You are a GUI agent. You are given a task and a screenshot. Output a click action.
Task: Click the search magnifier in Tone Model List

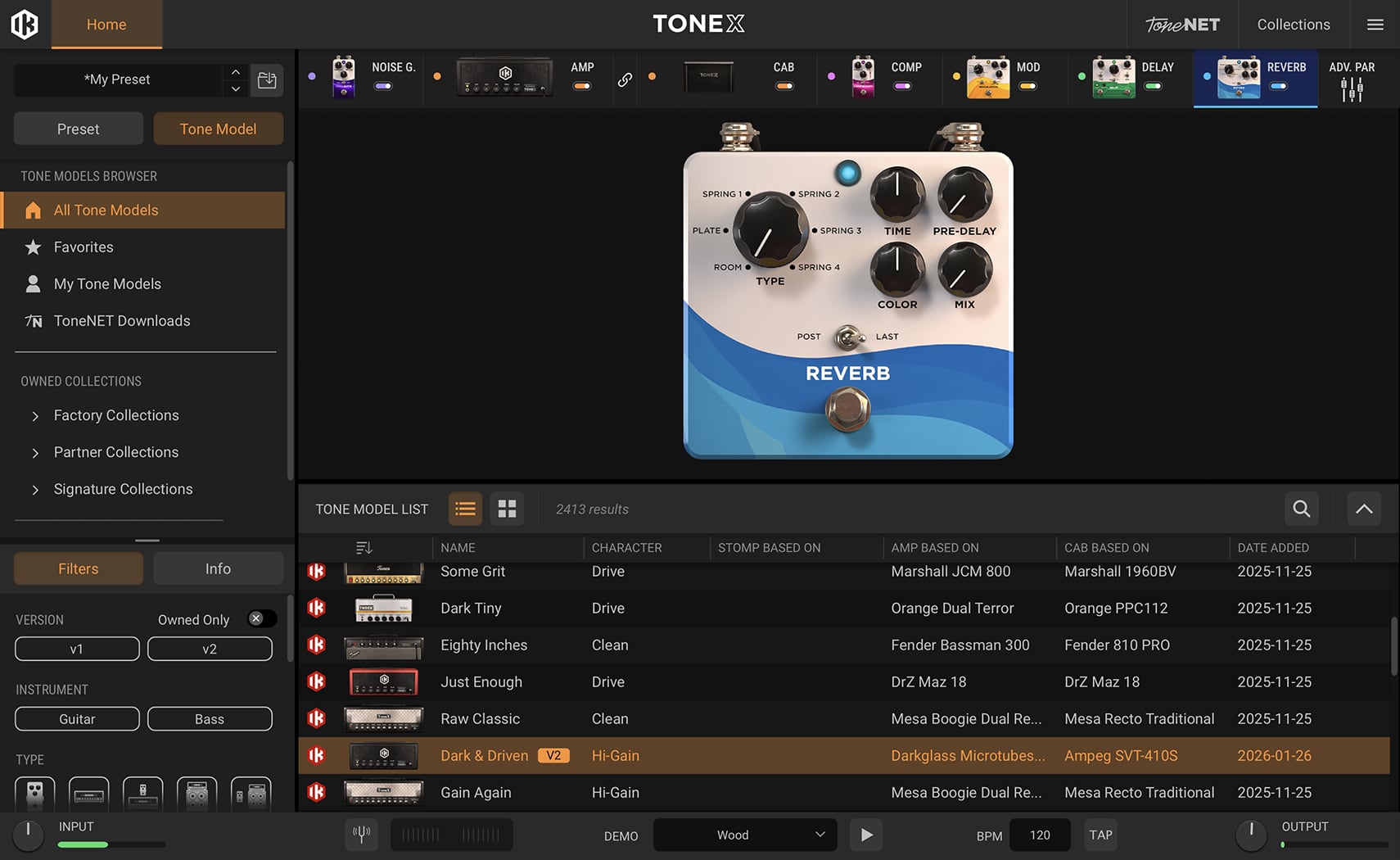tap(1301, 509)
